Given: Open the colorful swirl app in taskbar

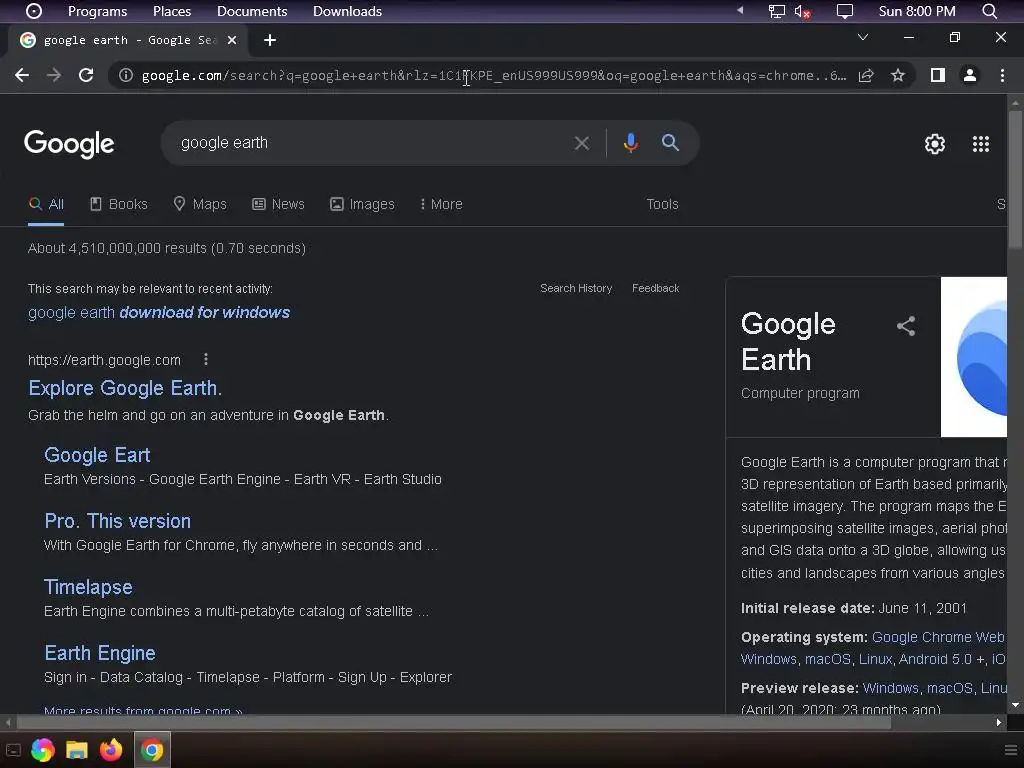Looking at the screenshot, I should [43, 750].
